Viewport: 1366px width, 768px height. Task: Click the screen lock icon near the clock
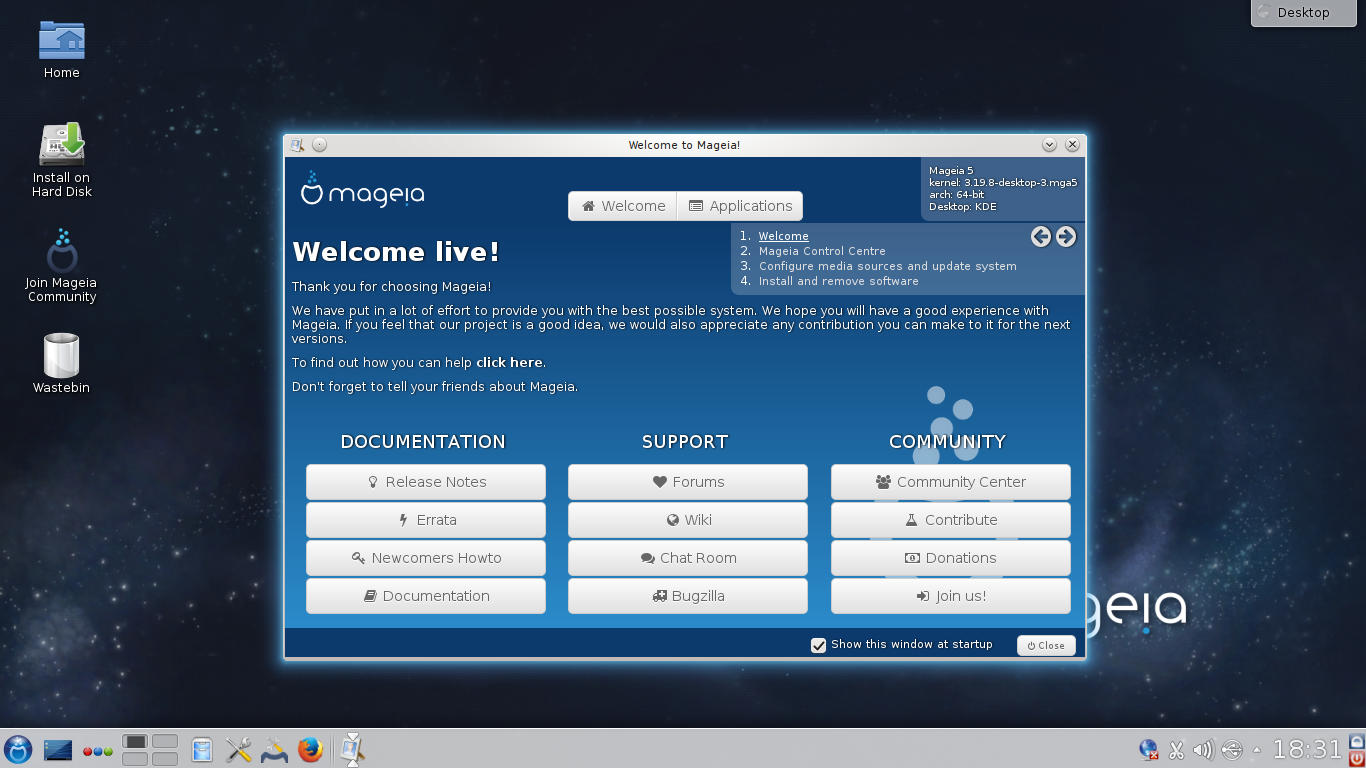click(1357, 741)
